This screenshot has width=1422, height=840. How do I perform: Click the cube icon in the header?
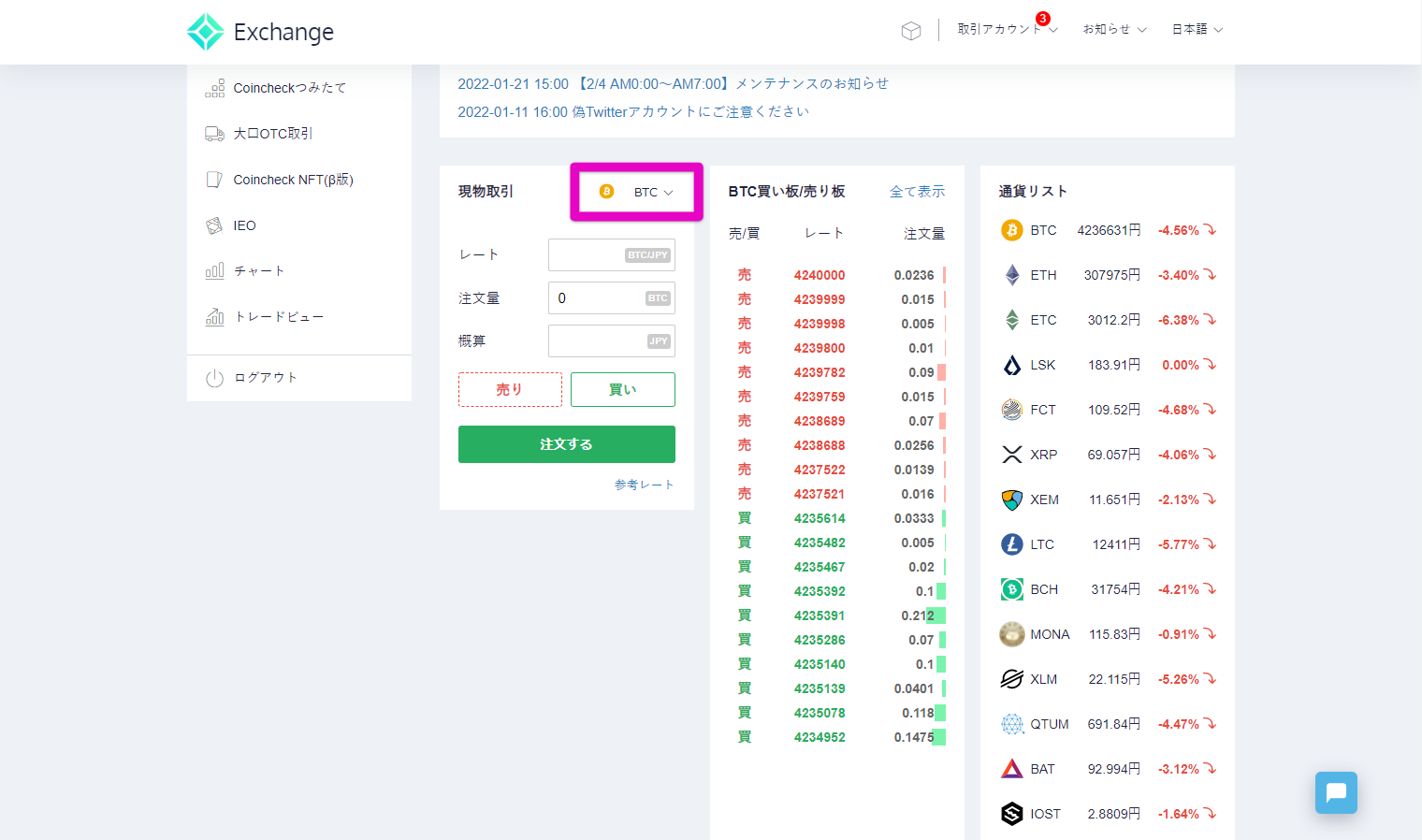click(x=910, y=30)
